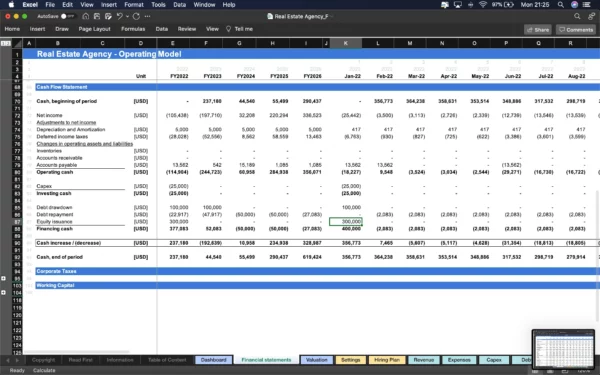
Task: Open the undo history dropdown arrow
Action: [127, 16]
